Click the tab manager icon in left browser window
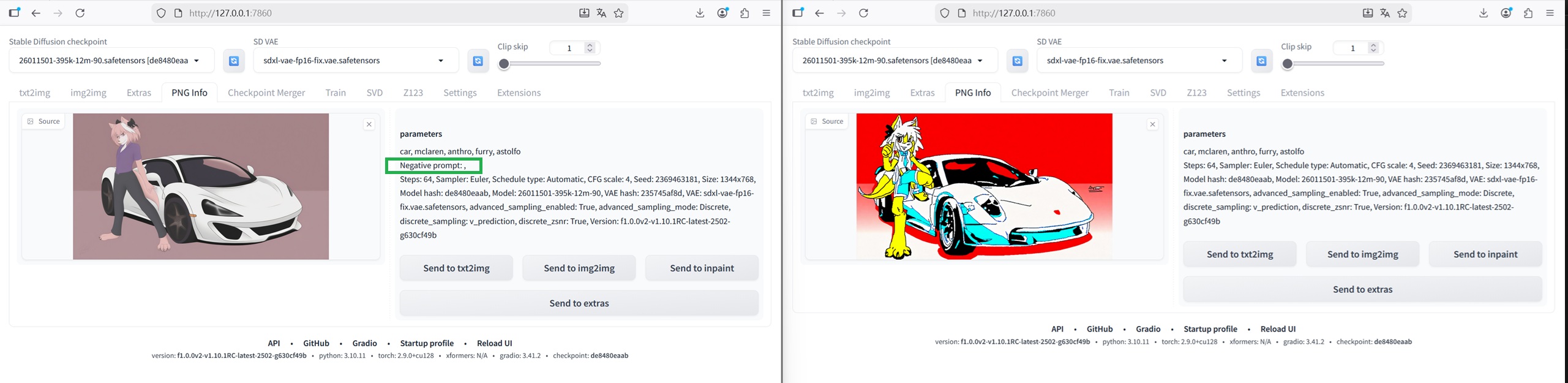This screenshot has height=383, width=1568. click(x=15, y=12)
